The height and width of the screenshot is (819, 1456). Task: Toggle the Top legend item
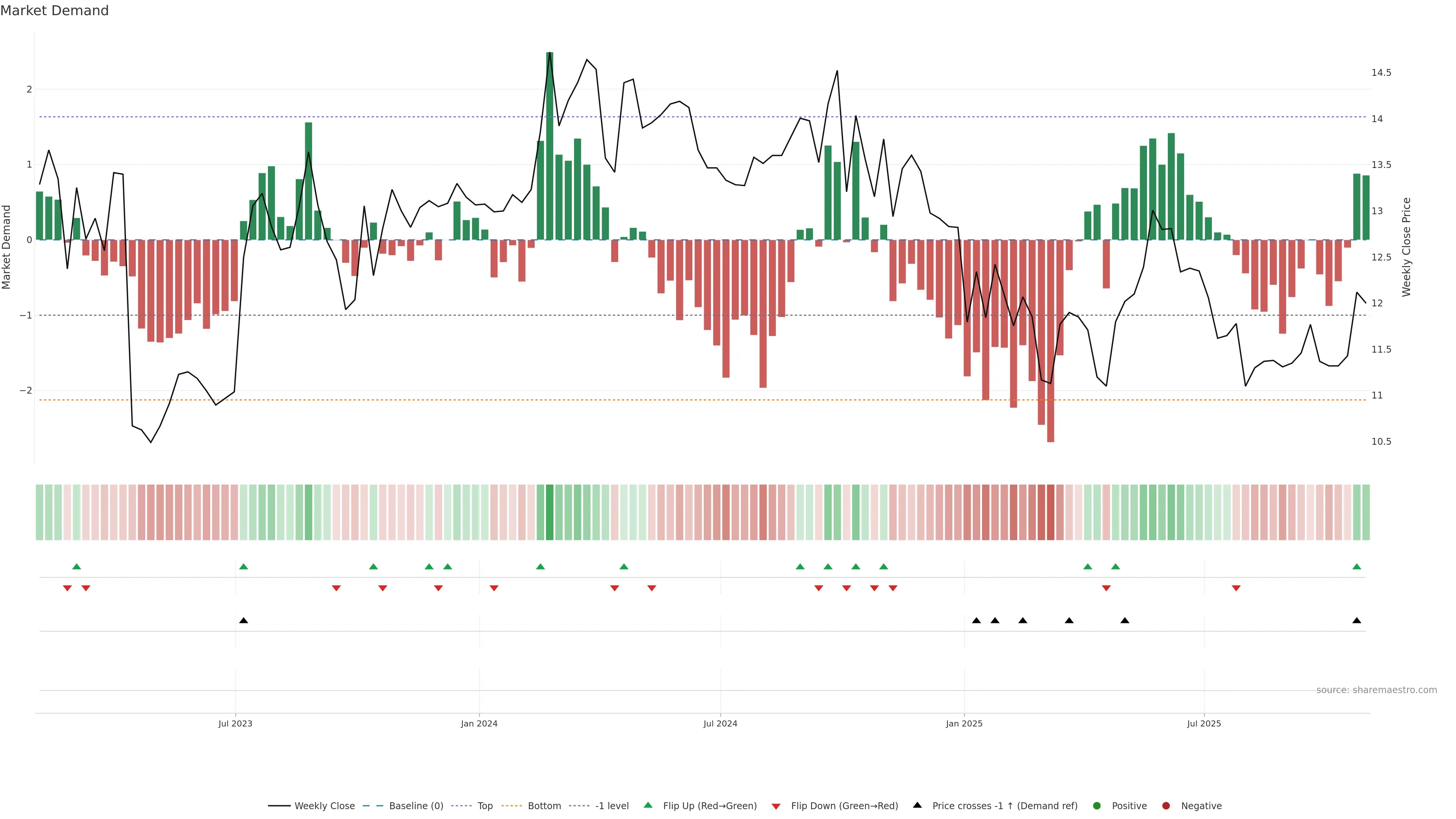coord(485,806)
